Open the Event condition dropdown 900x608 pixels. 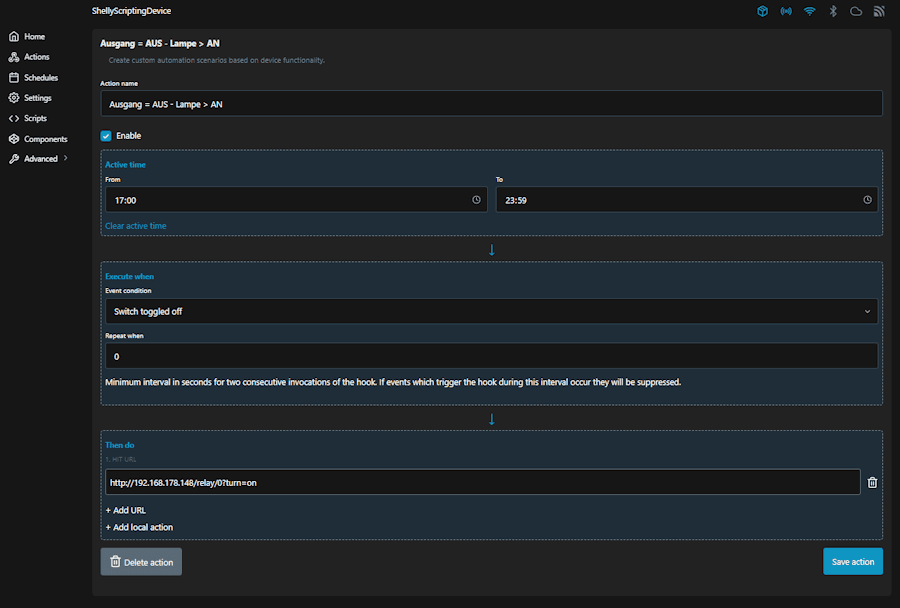[x=491, y=311]
